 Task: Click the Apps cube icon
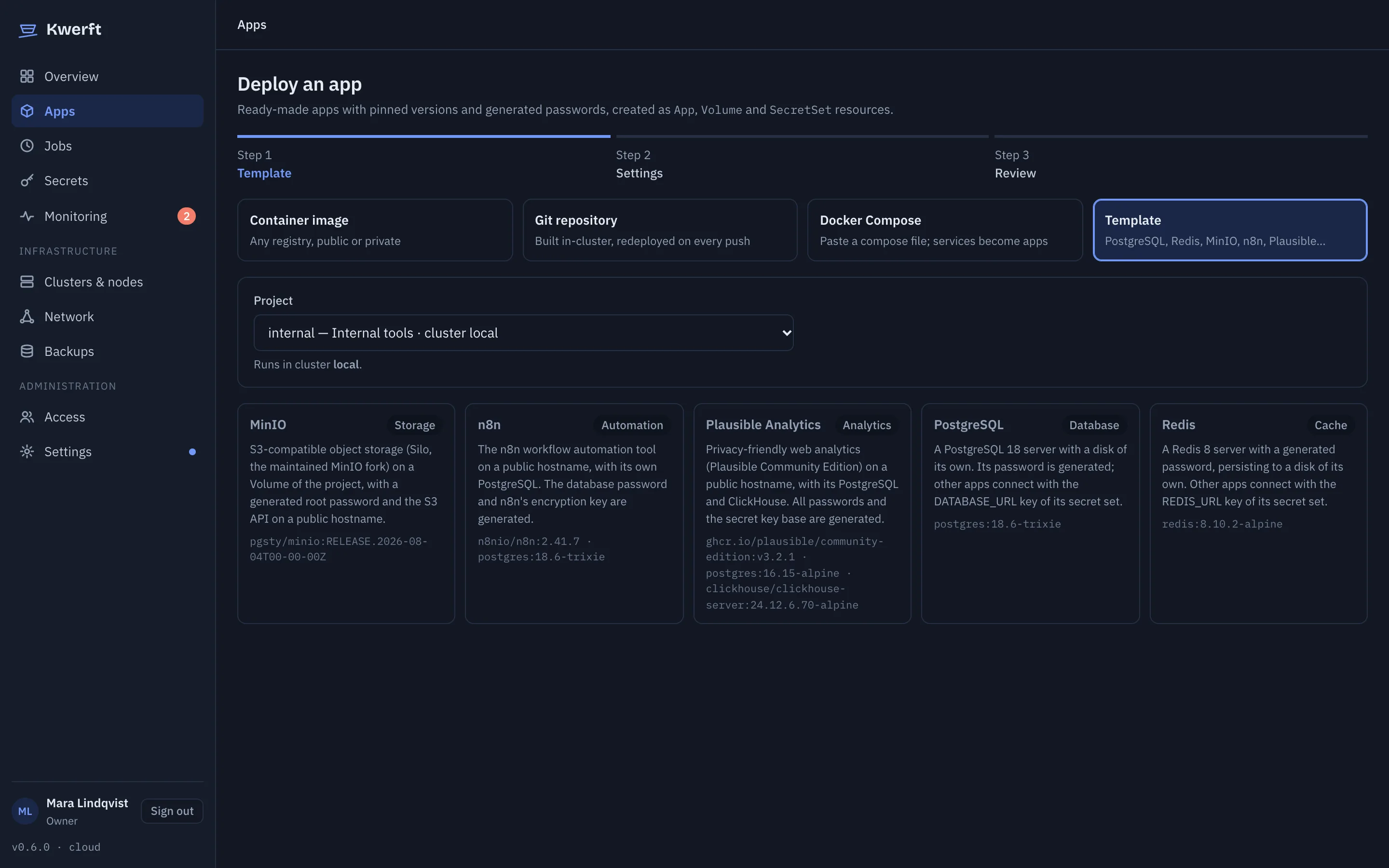pyautogui.click(x=27, y=111)
